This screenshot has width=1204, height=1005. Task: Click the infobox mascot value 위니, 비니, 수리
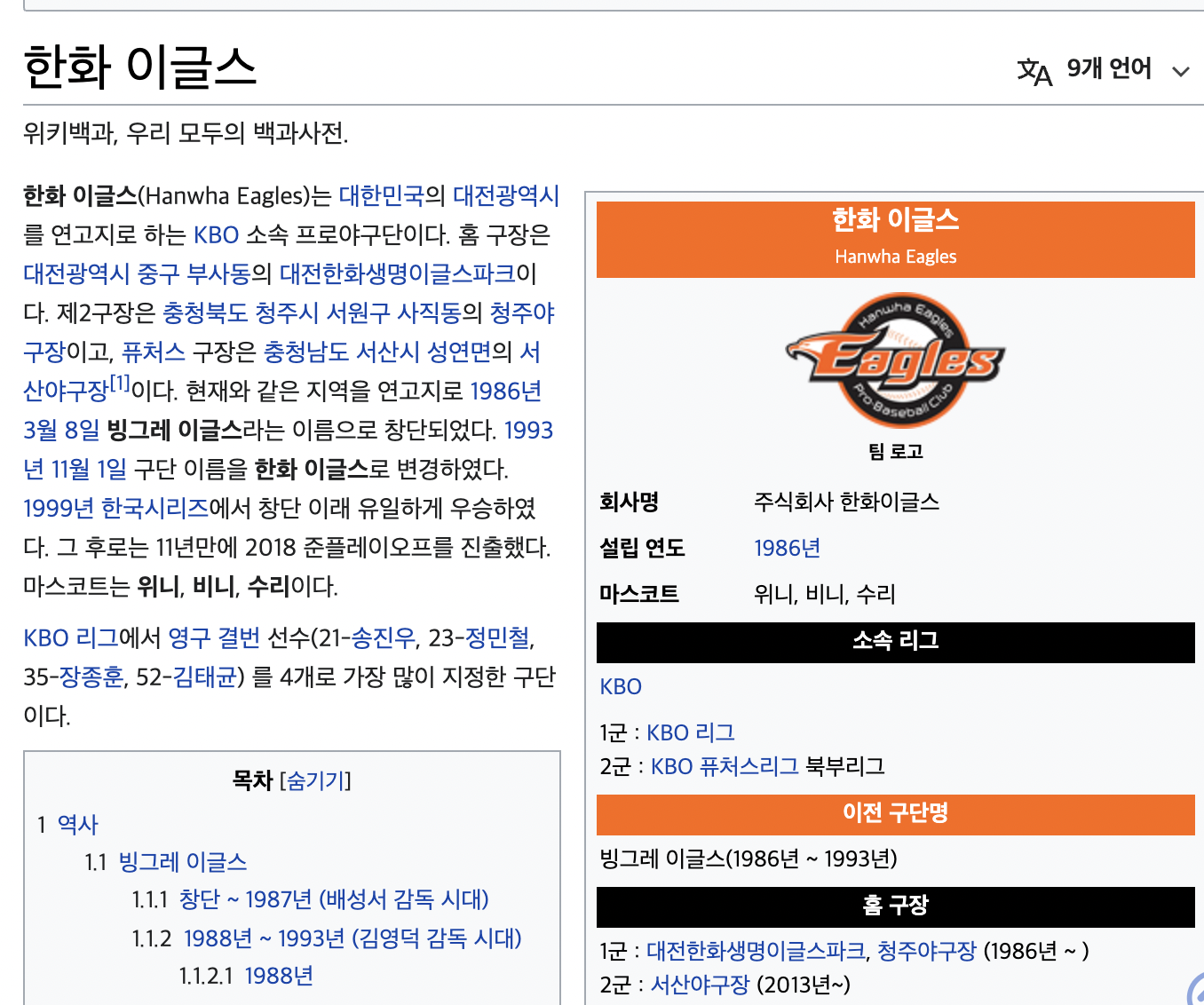point(824,594)
